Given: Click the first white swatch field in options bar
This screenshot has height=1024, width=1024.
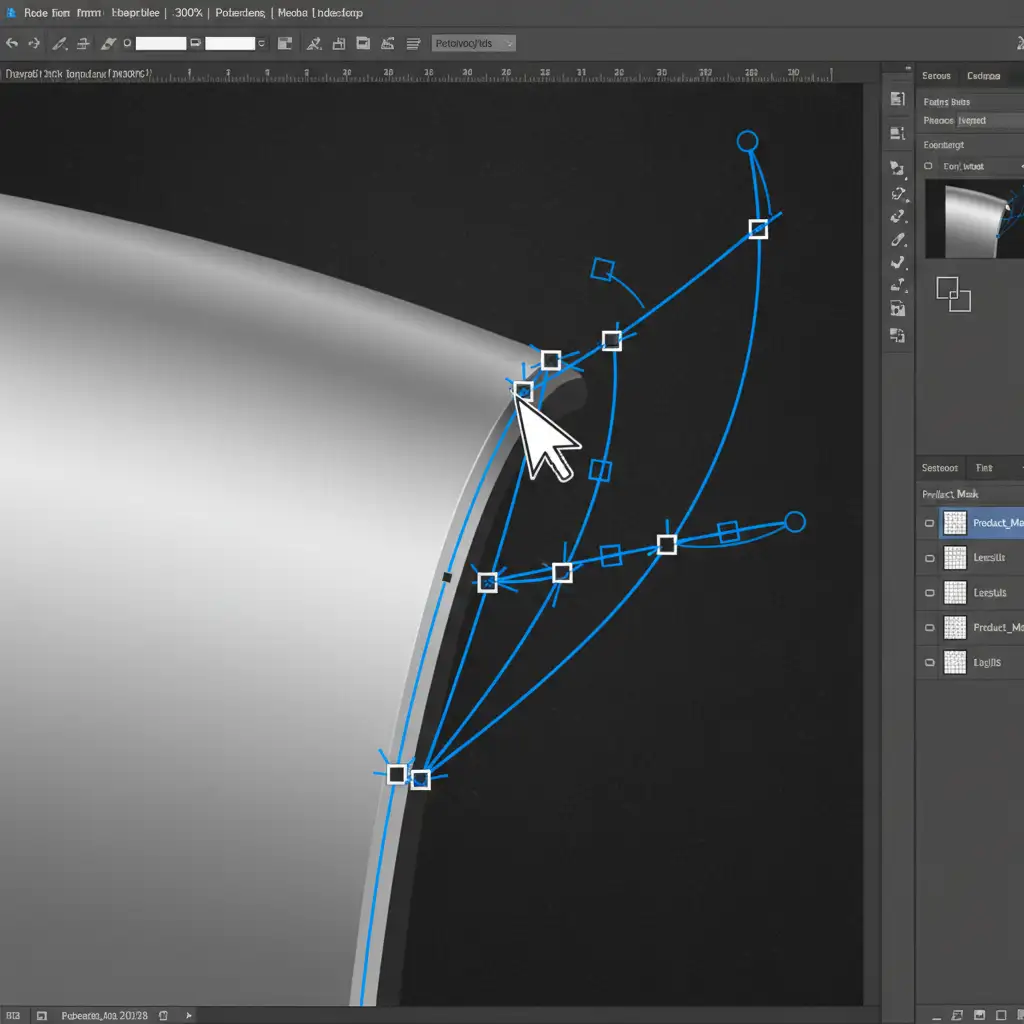Looking at the screenshot, I should pyautogui.click(x=161, y=44).
